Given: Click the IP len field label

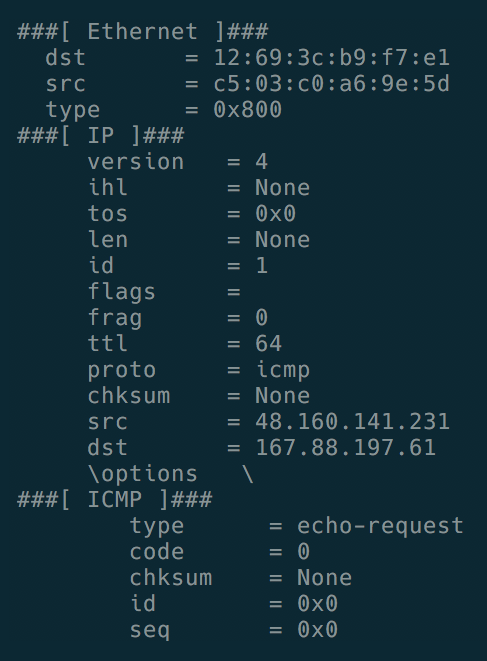Looking at the screenshot, I should [108, 240].
